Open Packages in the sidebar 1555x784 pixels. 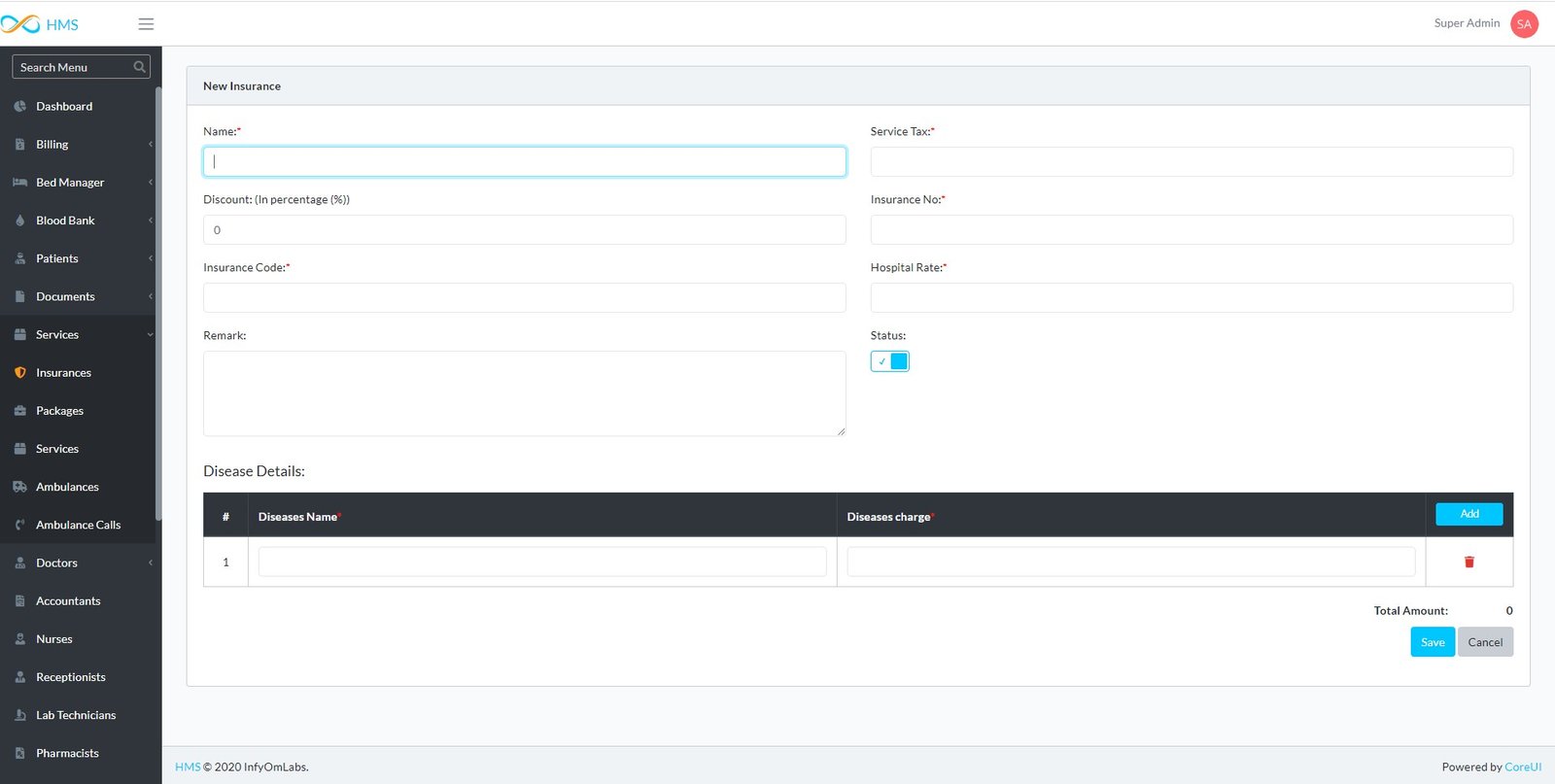(x=59, y=411)
